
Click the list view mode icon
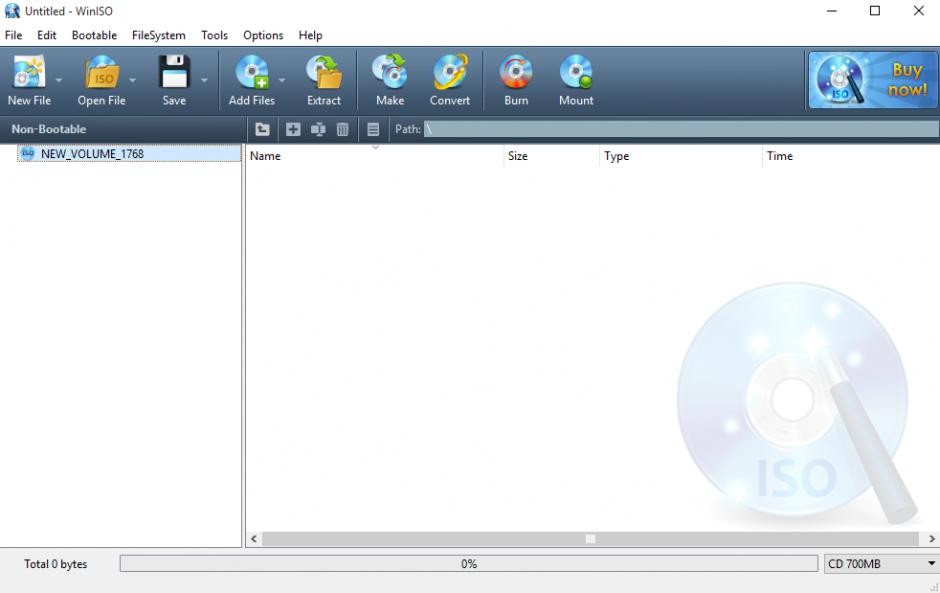pyautogui.click(x=373, y=129)
